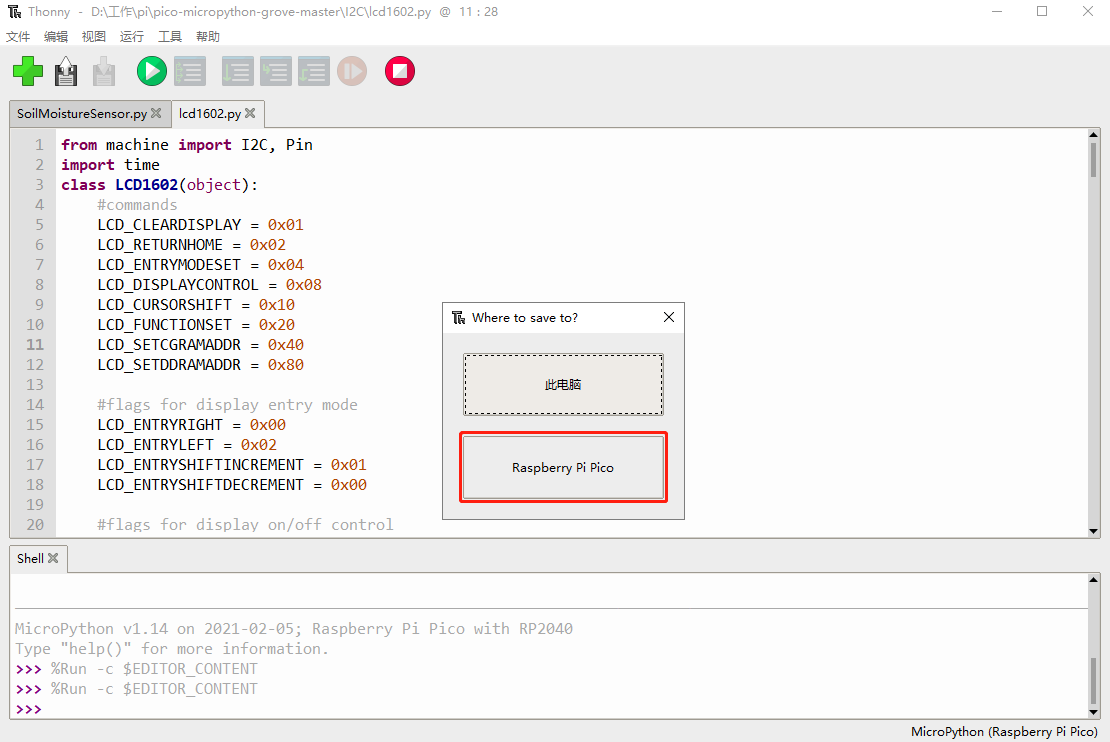This screenshot has height=742, width=1110.
Task: Click the greyed Save file icon
Action: (x=104, y=71)
